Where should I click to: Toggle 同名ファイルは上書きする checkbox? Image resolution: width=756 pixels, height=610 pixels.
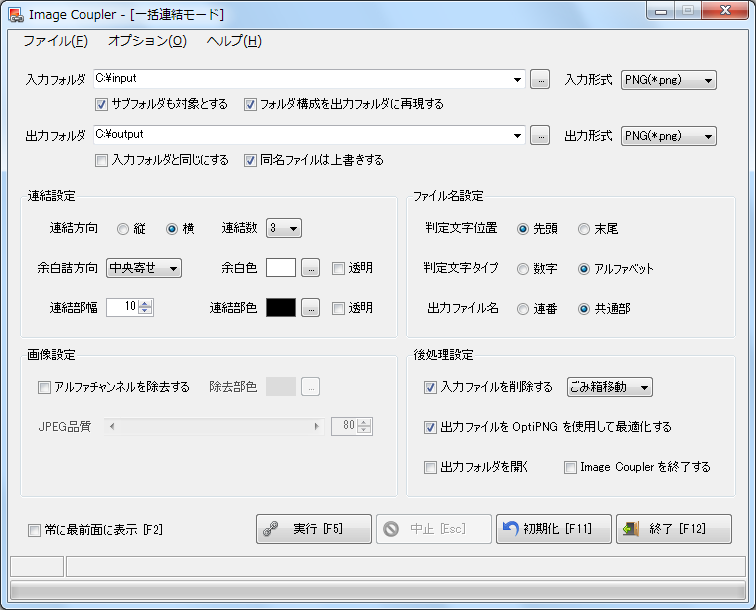point(251,160)
